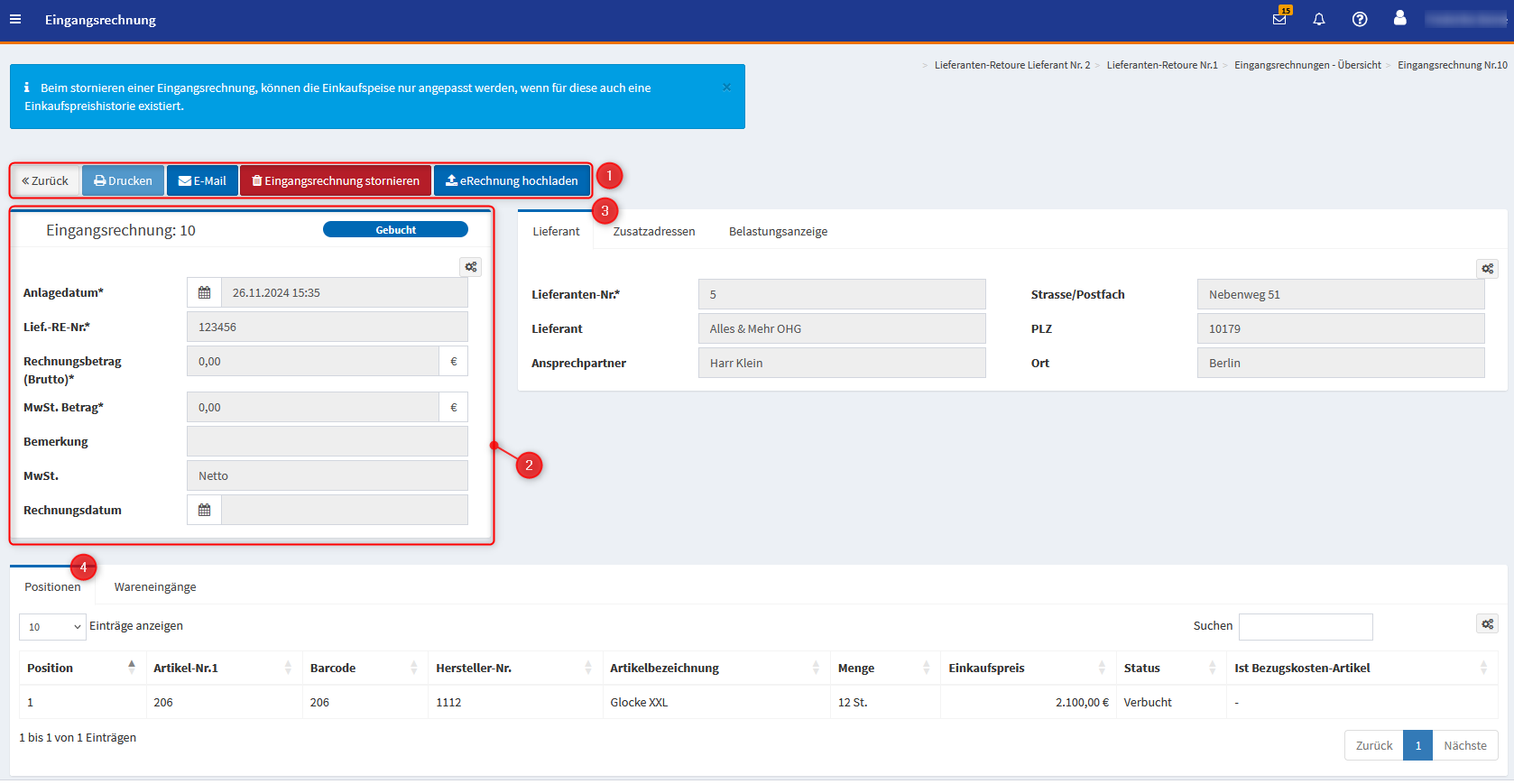The image size is (1514, 784).
Task: Click the eRechnung hochladen button
Action: [512, 181]
